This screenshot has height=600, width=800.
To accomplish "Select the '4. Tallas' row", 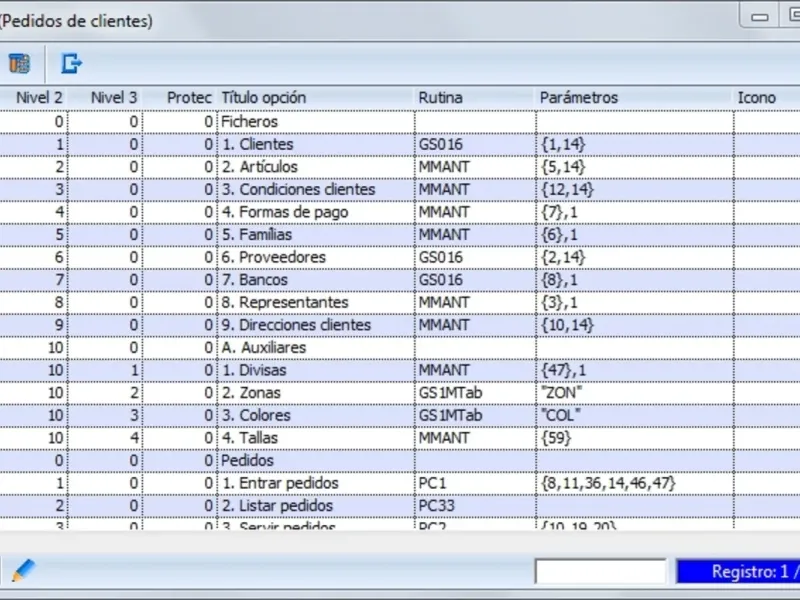I will tap(400, 438).
